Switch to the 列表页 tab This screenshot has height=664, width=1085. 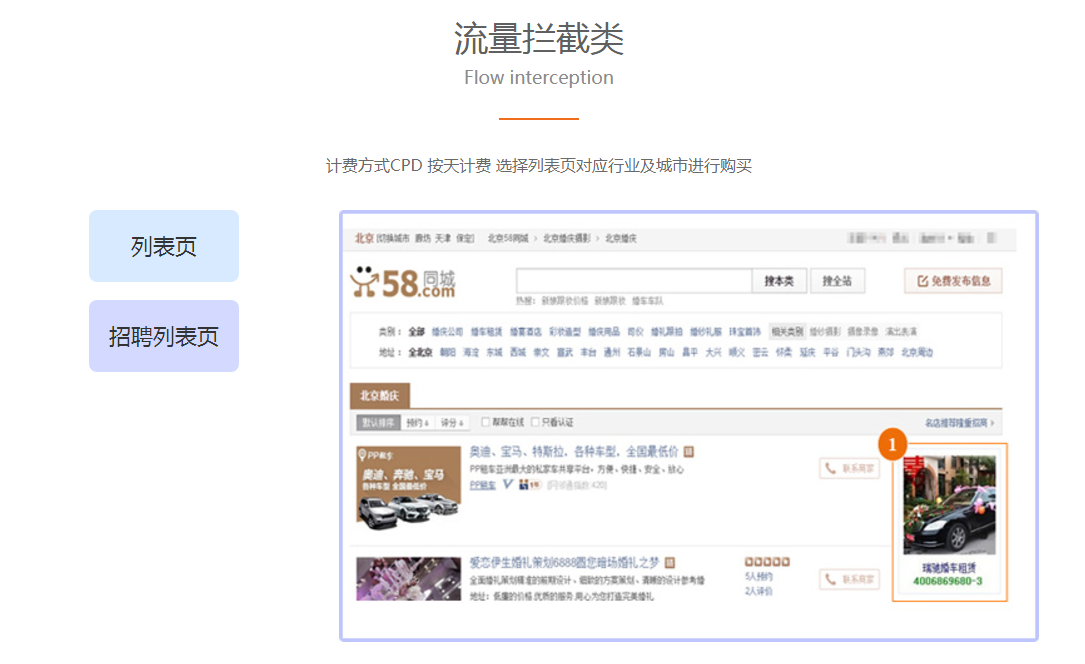pyautogui.click(x=164, y=246)
